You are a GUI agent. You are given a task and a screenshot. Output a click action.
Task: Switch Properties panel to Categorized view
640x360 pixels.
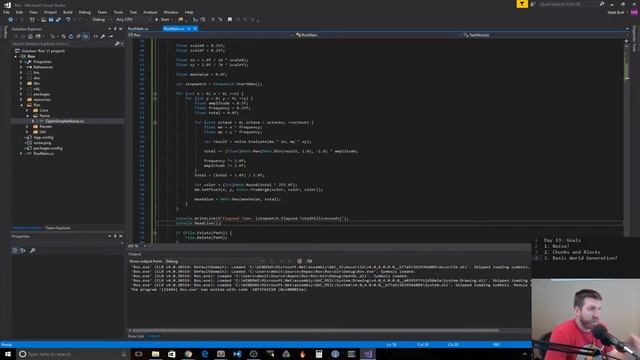15,251
